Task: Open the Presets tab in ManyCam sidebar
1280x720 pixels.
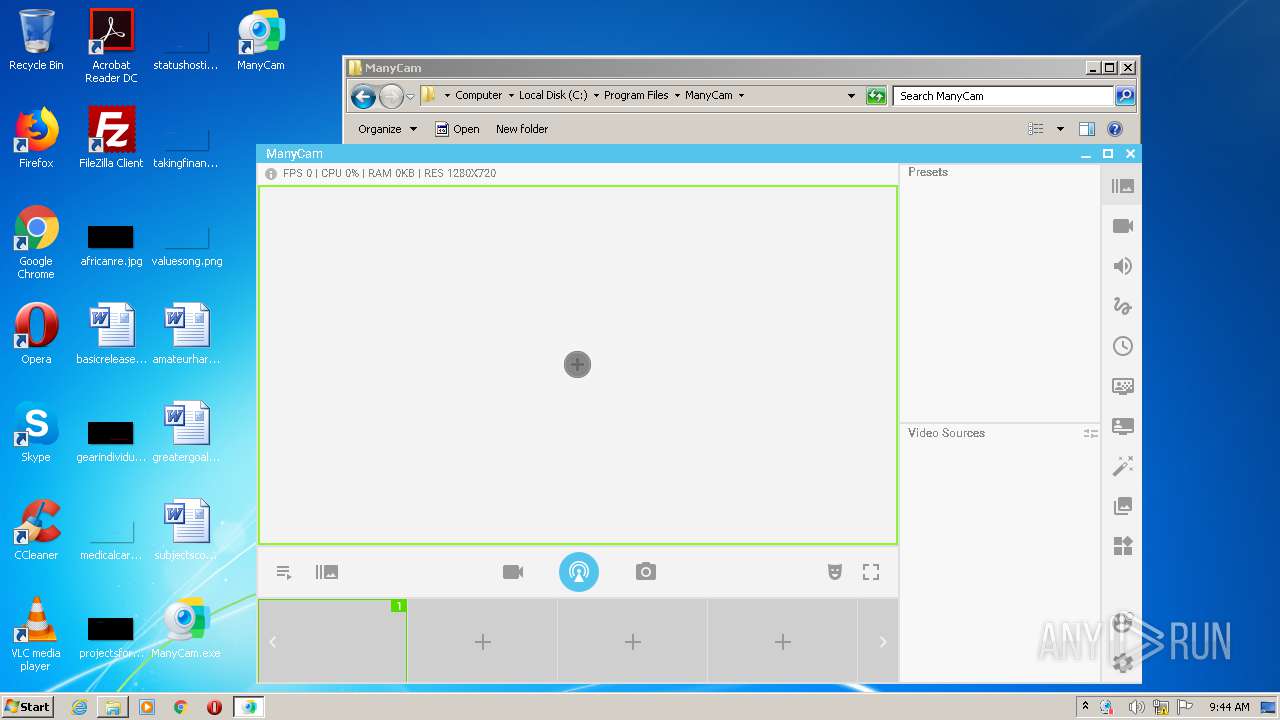Action: tap(1122, 186)
